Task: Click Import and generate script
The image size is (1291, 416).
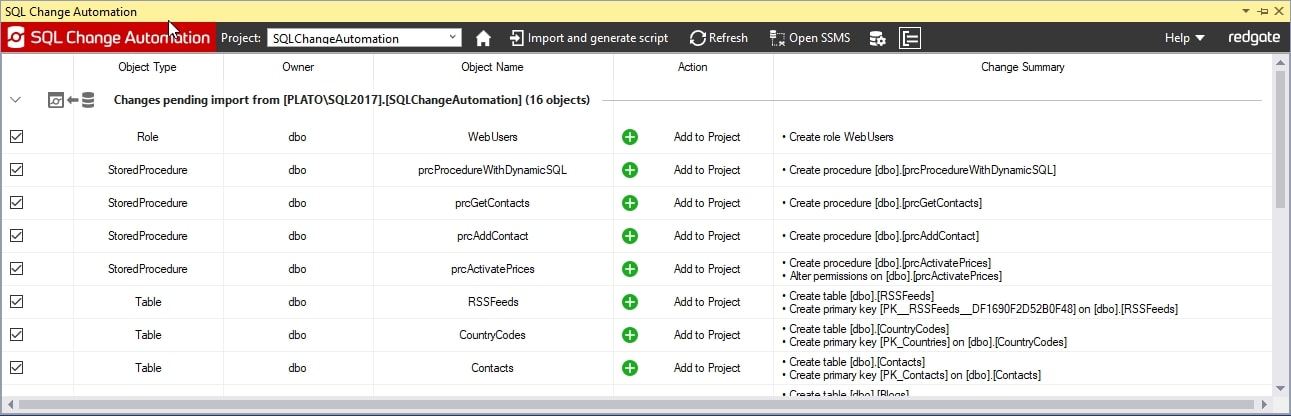Action: pos(588,38)
